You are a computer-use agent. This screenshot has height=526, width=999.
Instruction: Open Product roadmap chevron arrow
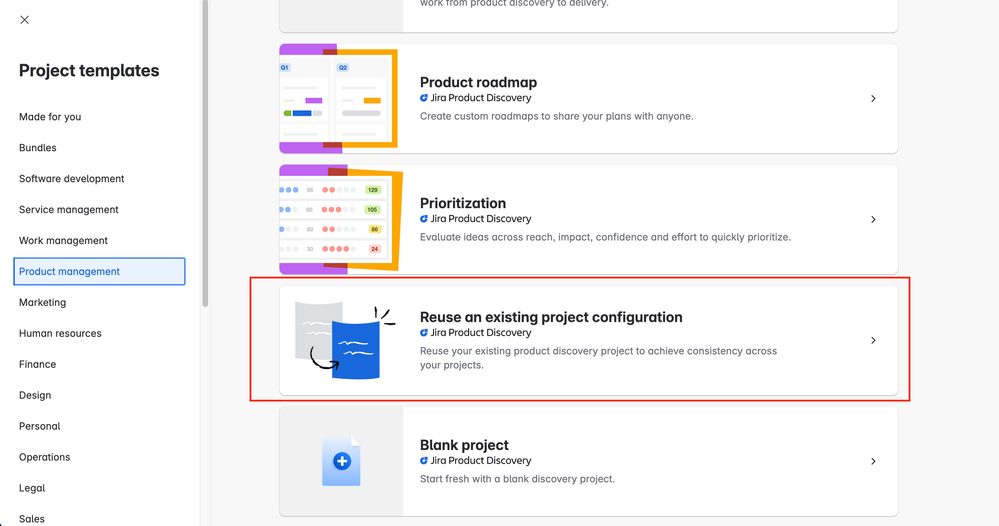[x=873, y=99]
